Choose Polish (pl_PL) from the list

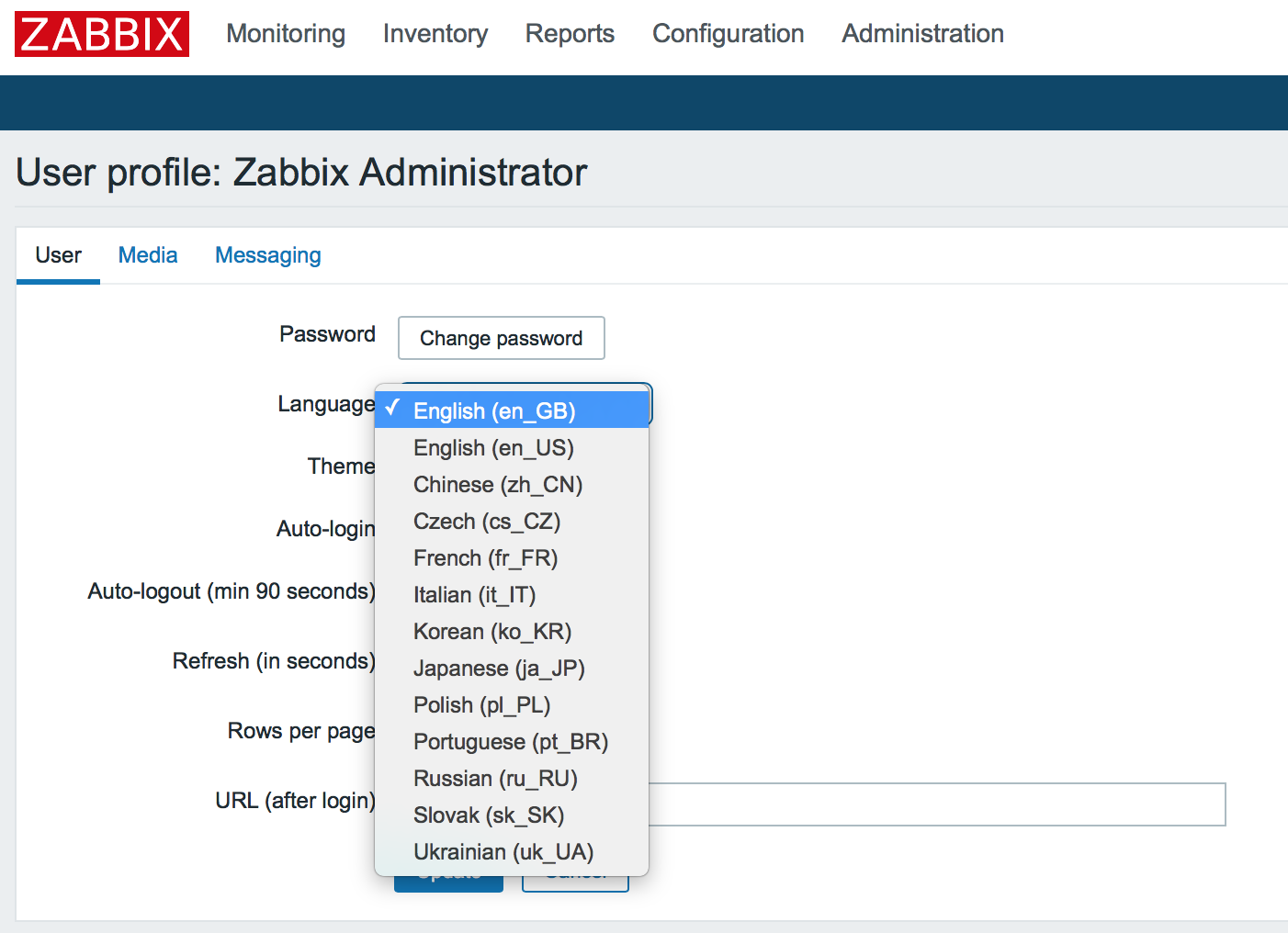click(512, 704)
